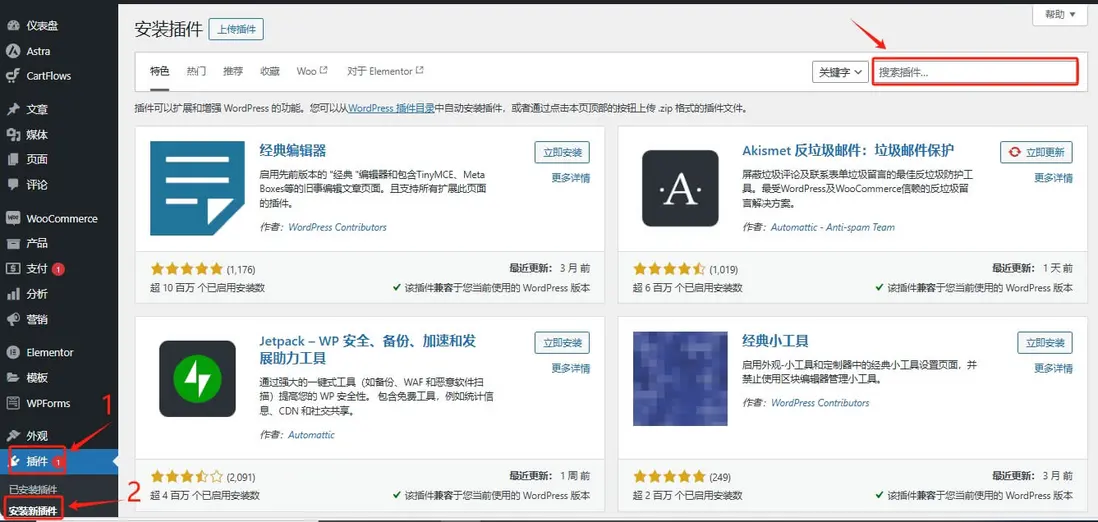The image size is (1098, 522).
Task: Click the 媒体 media icon in sidebar
Action: pyautogui.click(x=13, y=134)
